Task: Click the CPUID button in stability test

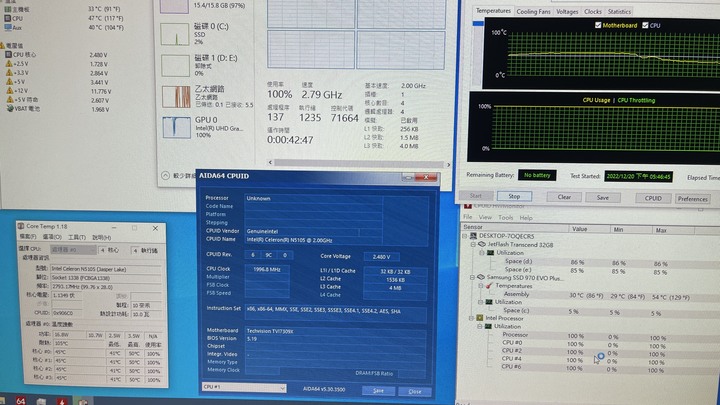Action: pos(653,198)
